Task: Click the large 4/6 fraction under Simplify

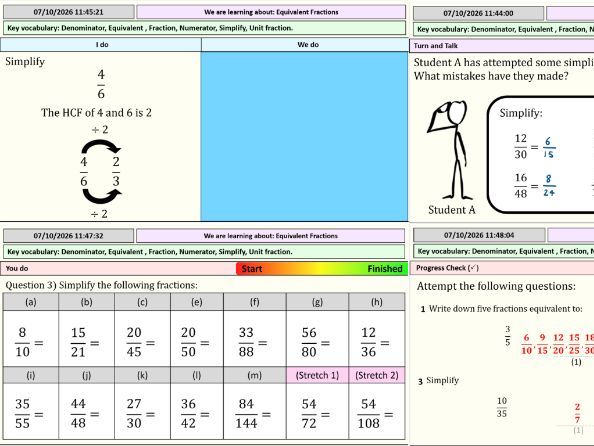Action: [x=101, y=84]
